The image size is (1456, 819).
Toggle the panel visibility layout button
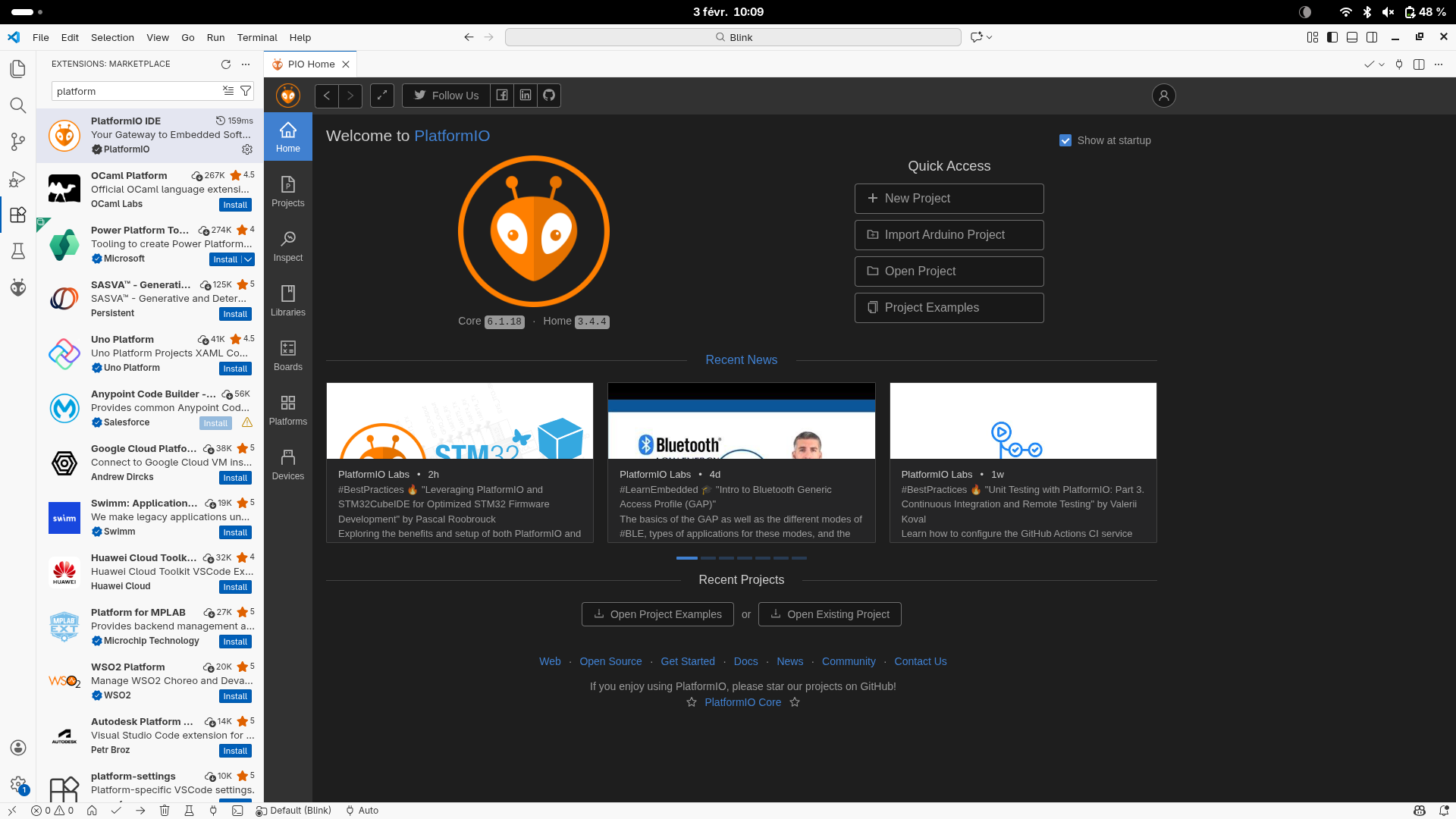click(x=1352, y=37)
